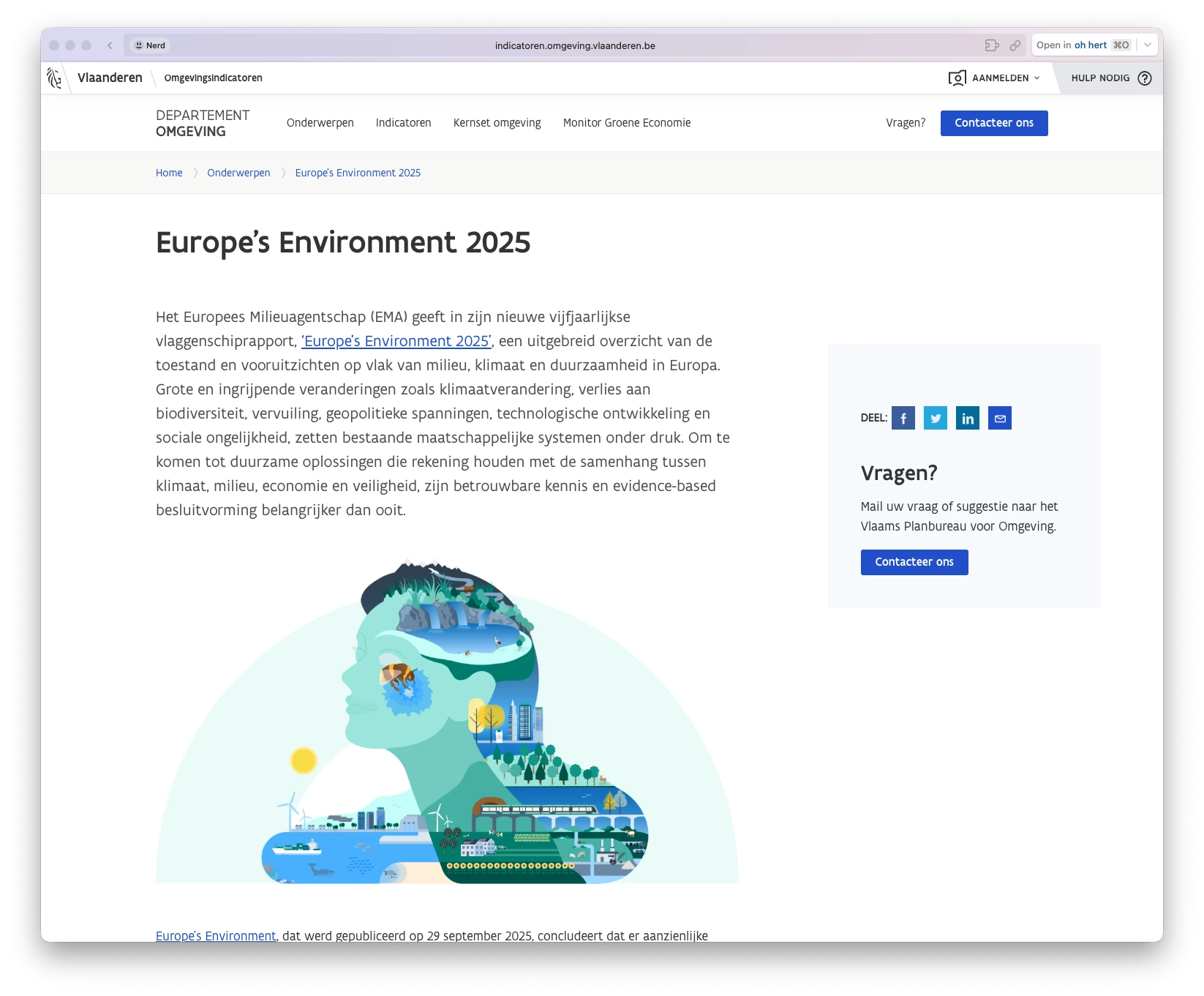Viewport: 1204px width, 996px height.
Task: Share page by email icon
Action: click(999, 418)
